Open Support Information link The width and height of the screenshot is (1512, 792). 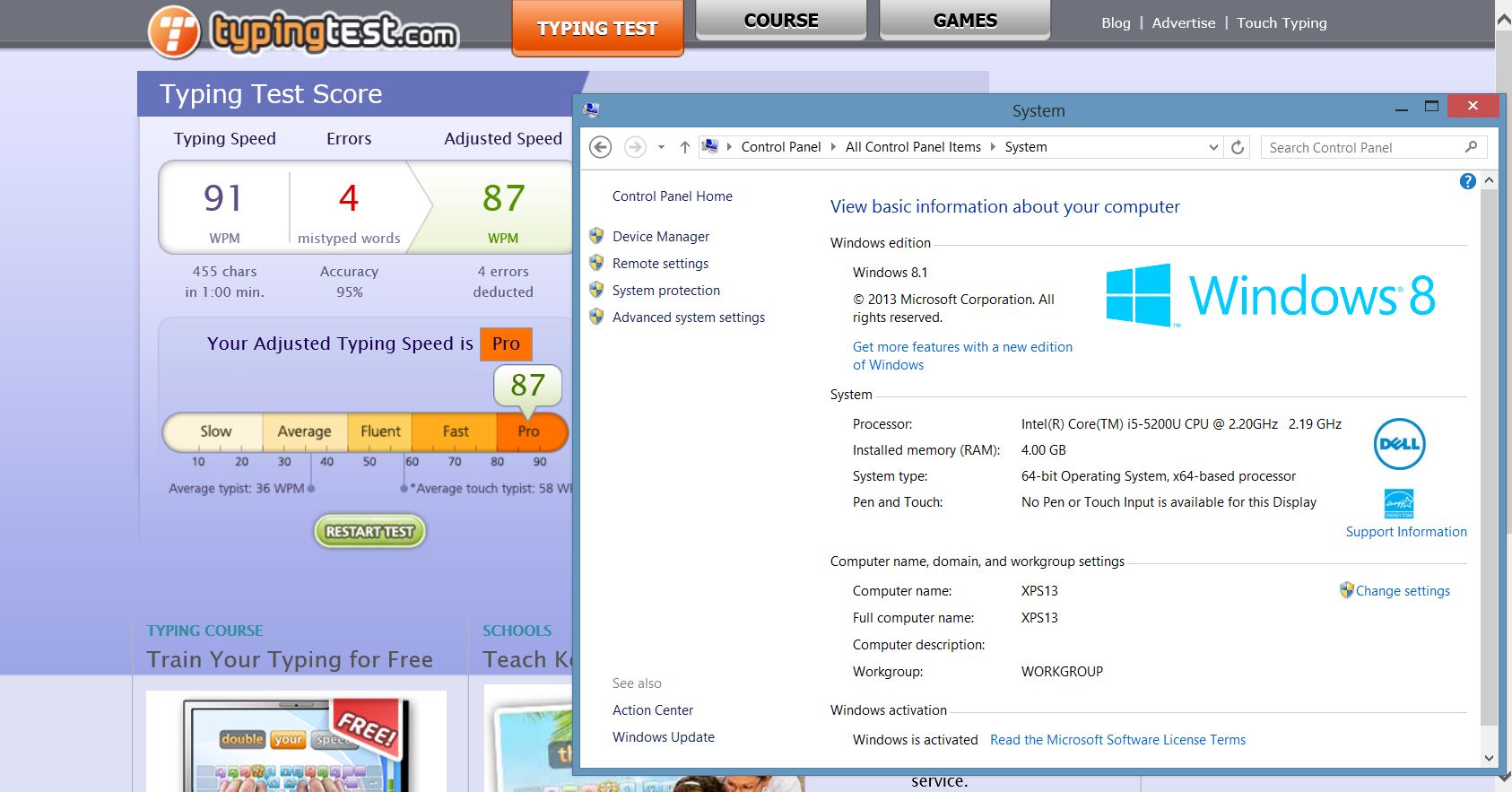pos(1406,532)
